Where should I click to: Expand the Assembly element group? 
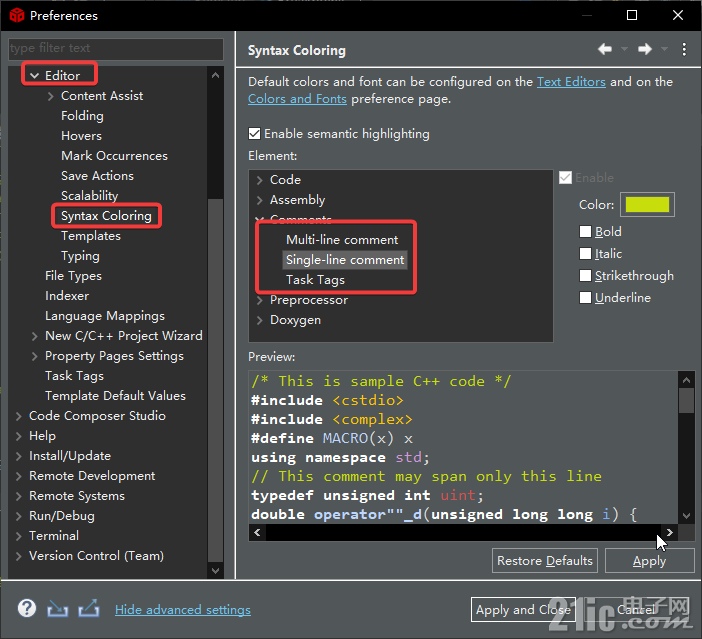tap(260, 200)
